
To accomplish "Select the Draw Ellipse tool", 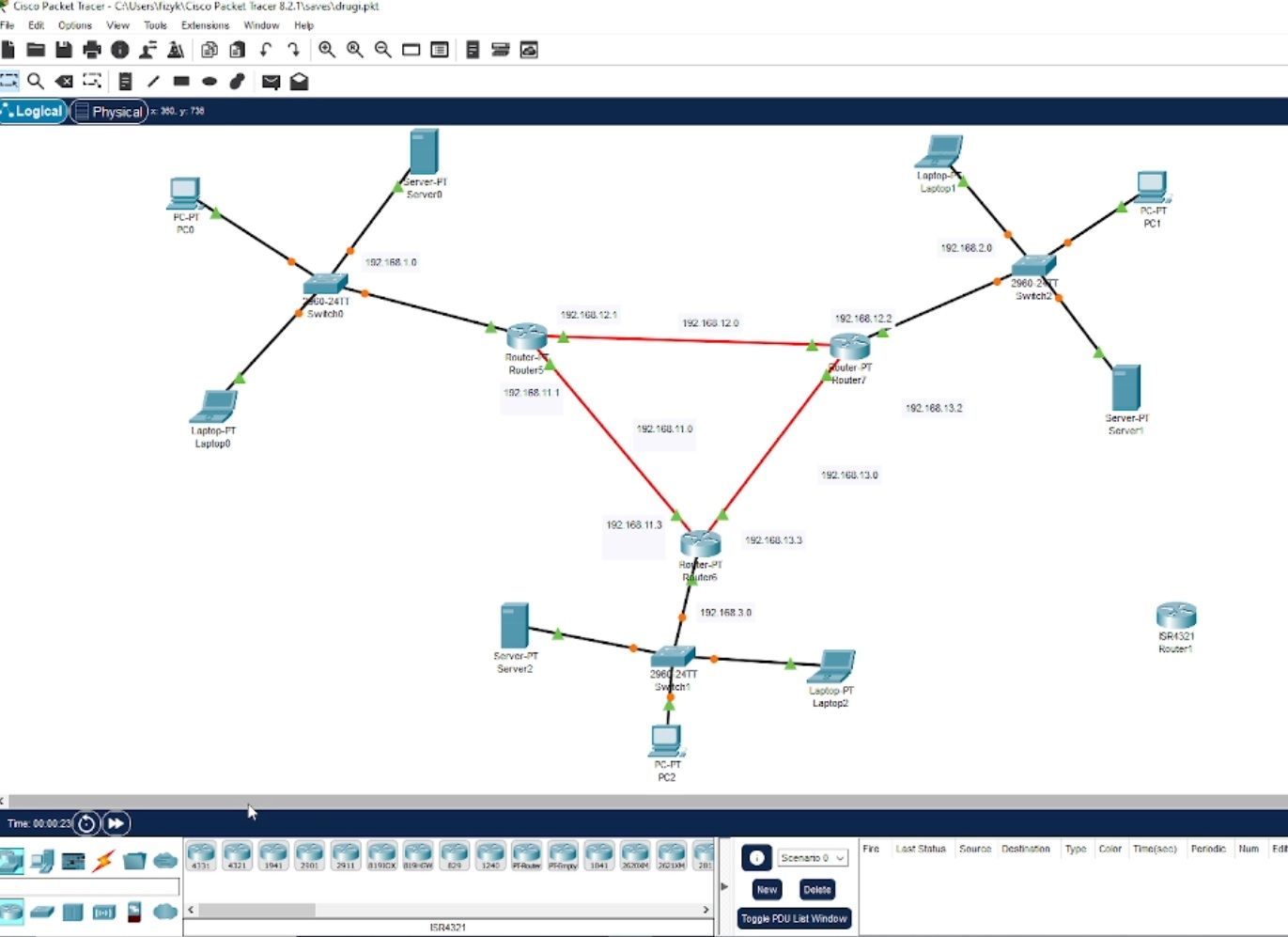I will coord(209,82).
